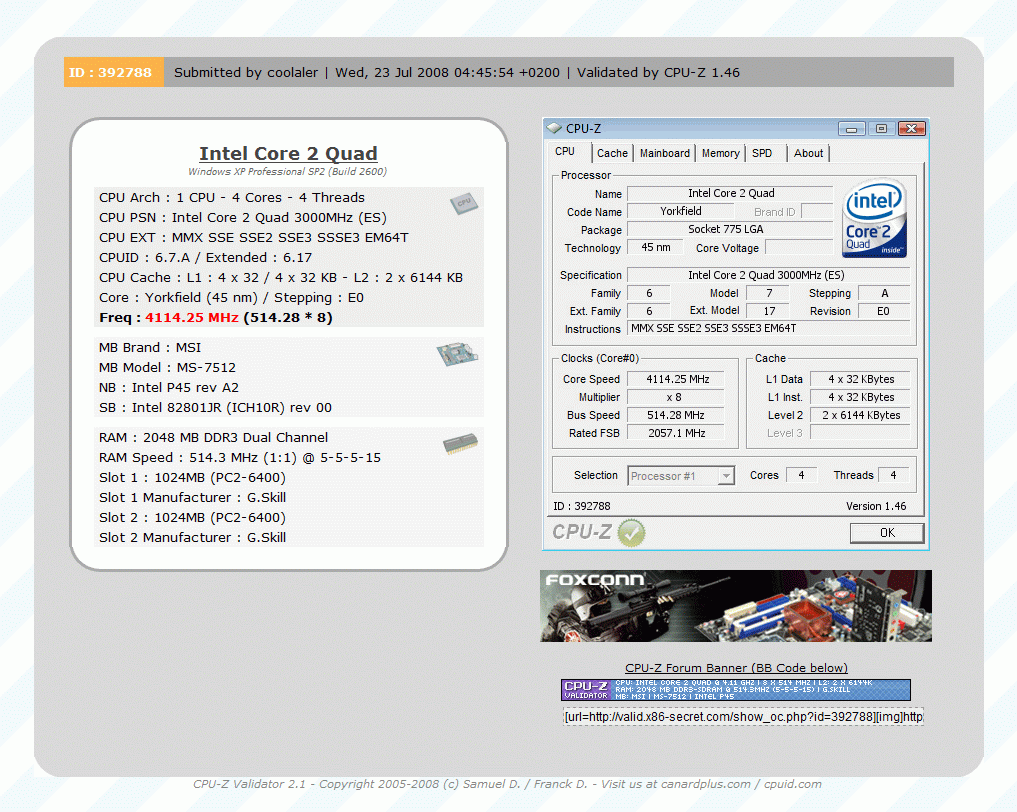Viewport: 1017px width, 812px height.
Task: Click the RAM : 2048 MB DDR3 row
Action: 213,438
